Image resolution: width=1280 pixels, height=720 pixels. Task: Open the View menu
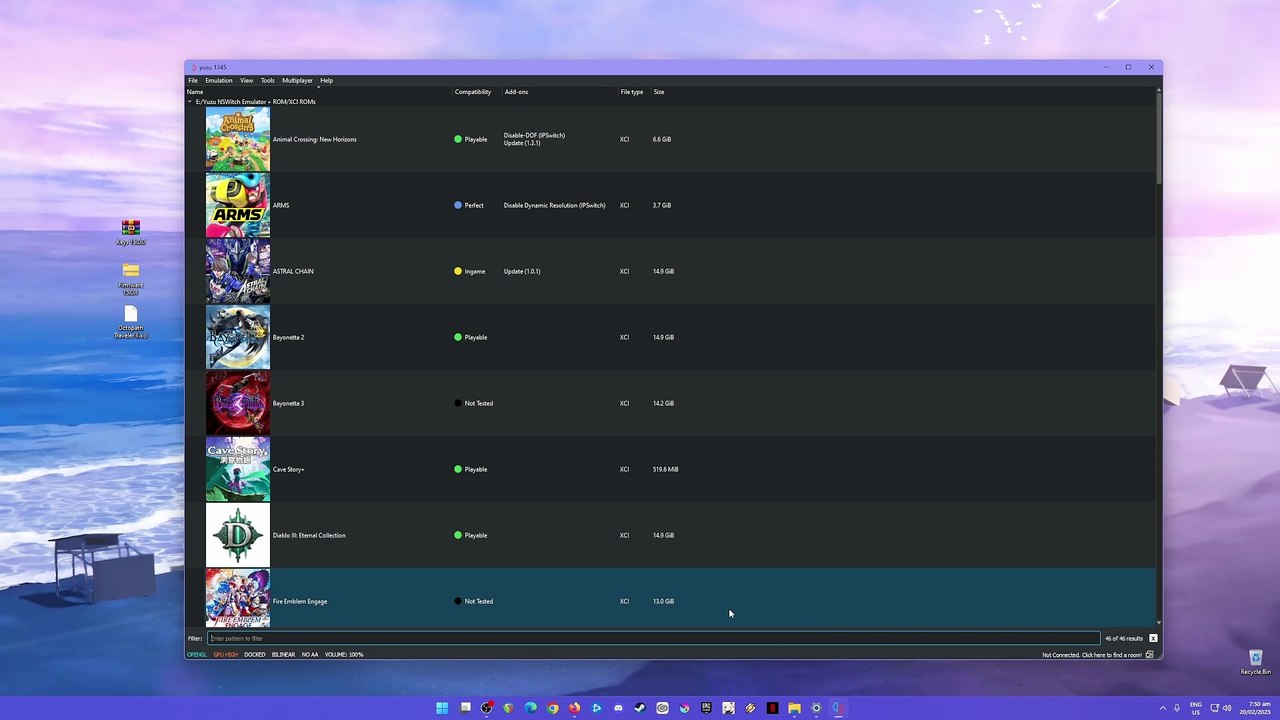246,80
